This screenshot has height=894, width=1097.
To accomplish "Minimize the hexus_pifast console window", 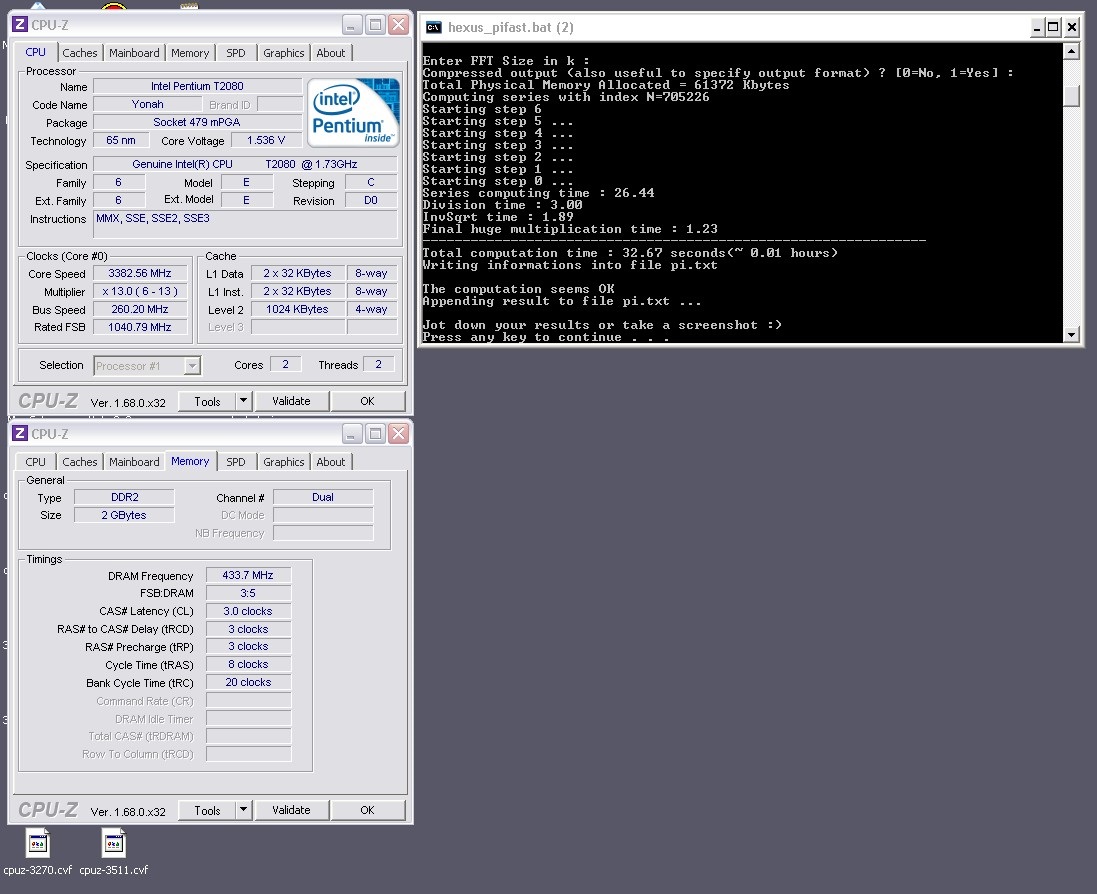I will [x=1038, y=27].
